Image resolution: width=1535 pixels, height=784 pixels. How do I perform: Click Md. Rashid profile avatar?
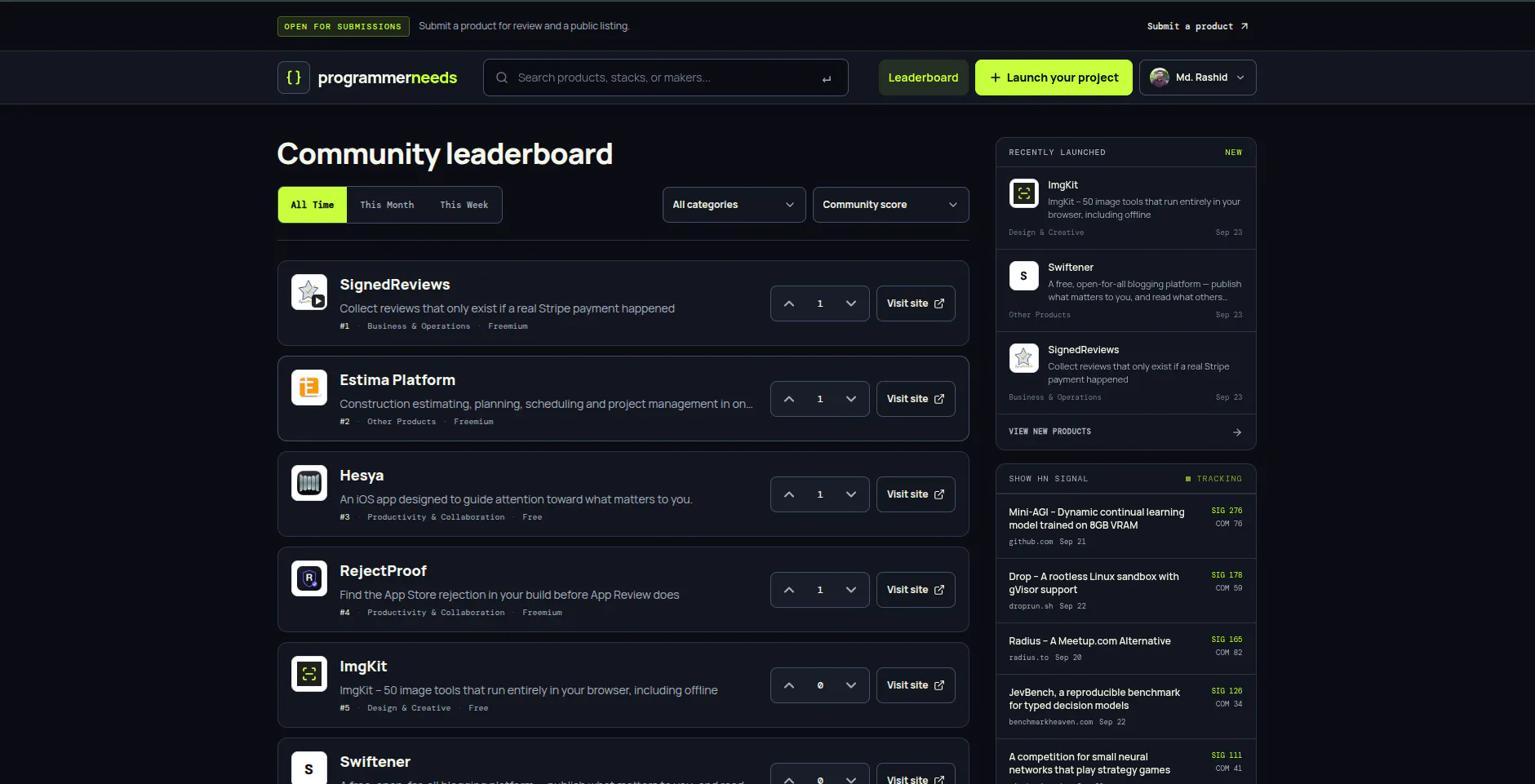tap(1160, 78)
